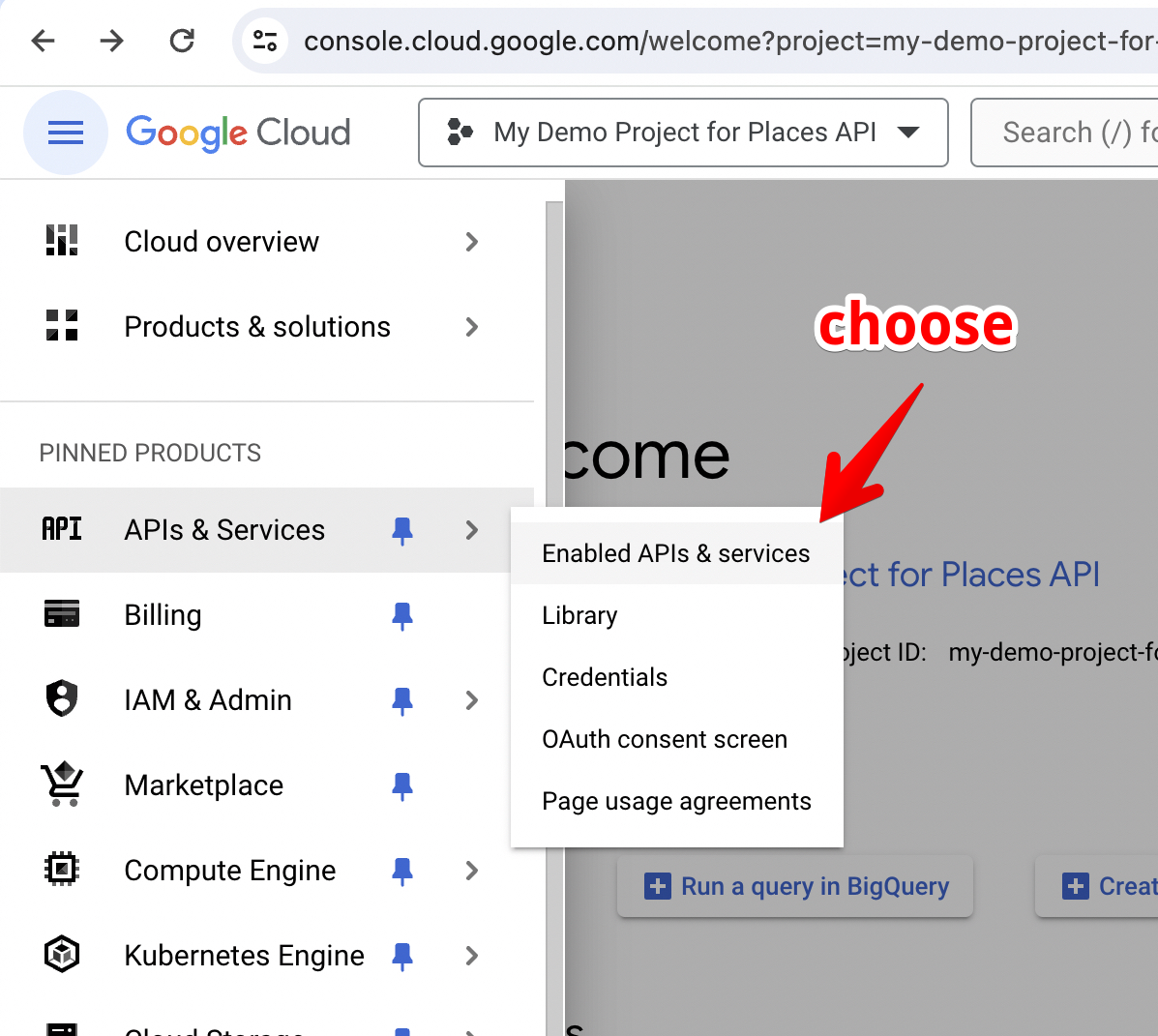Open Enabled APIs & services
The width and height of the screenshot is (1158, 1036).
coord(676,552)
